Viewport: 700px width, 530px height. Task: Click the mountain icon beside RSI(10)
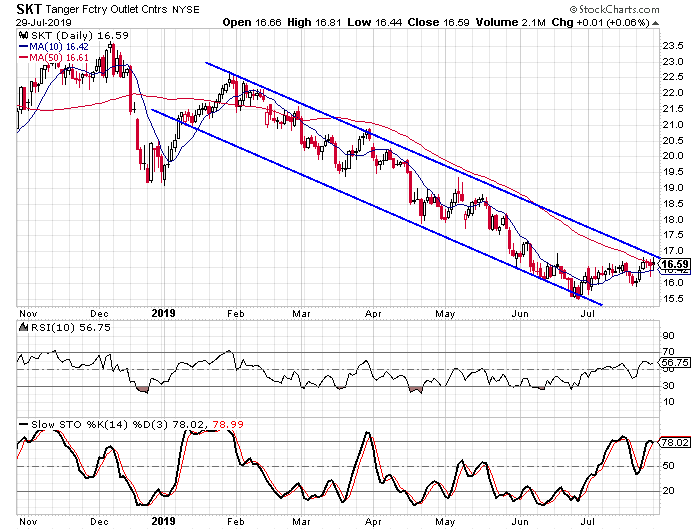tap(24, 327)
